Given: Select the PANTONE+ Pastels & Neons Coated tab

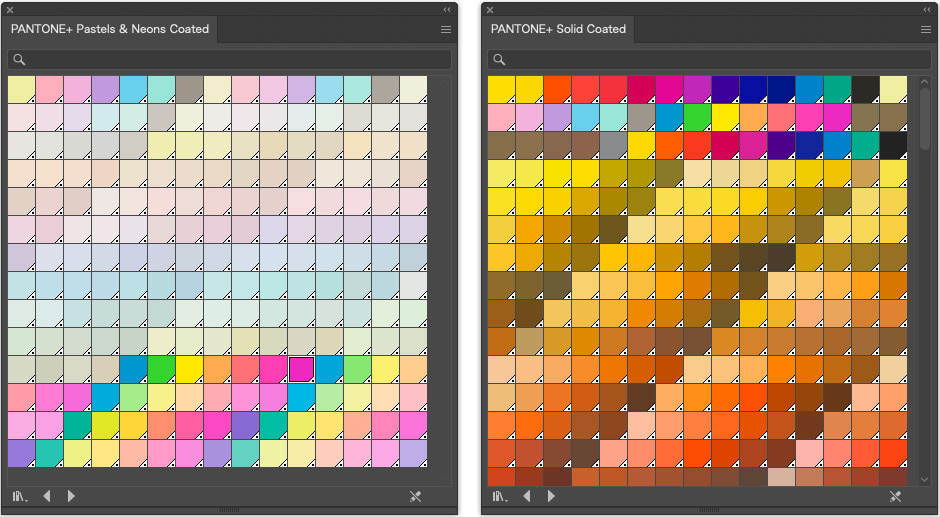Looking at the screenshot, I should tap(110, 29).
